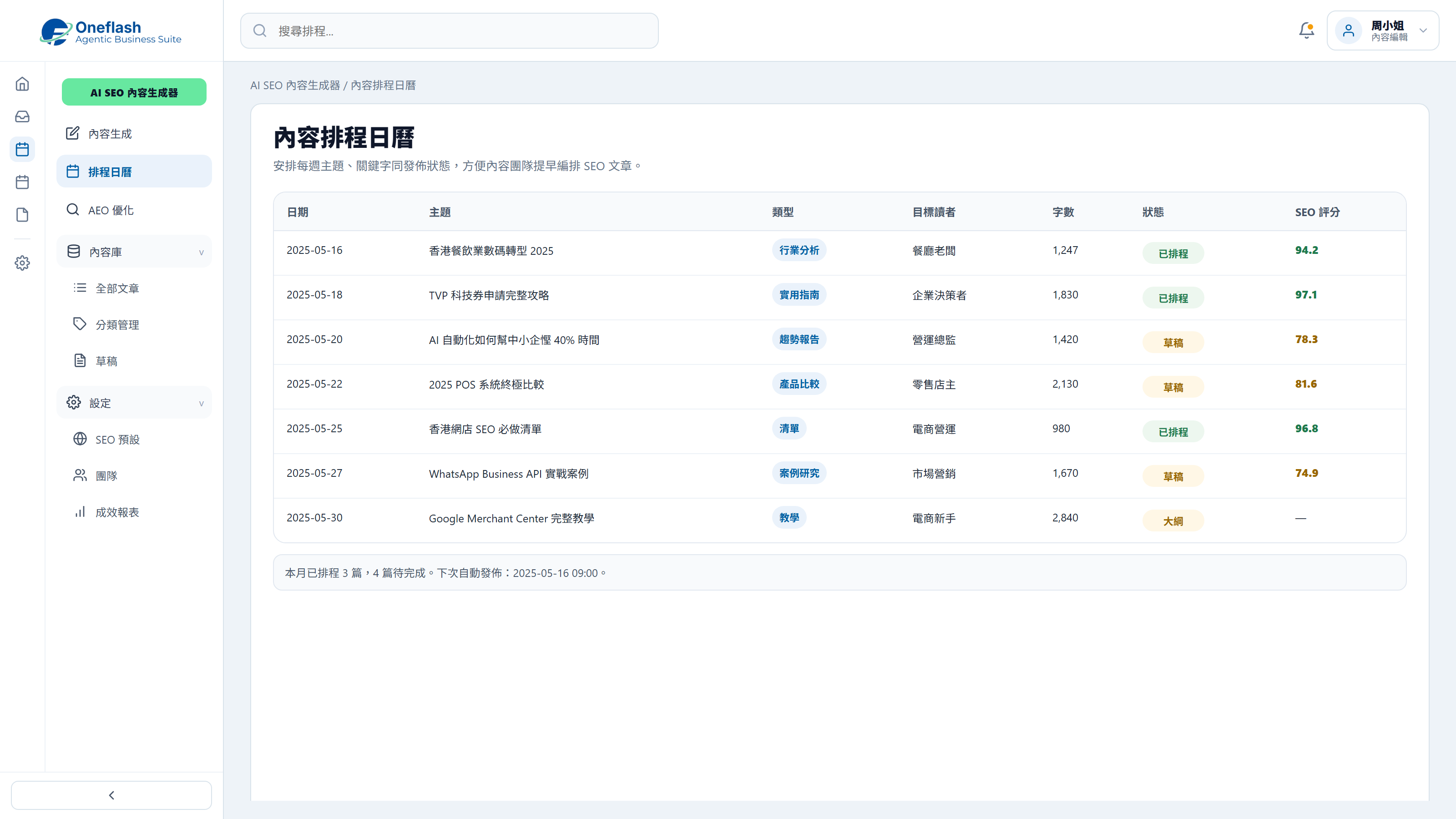Open topic 香港餐飲業數碼轉型 2025
1456x819 pixels.
point(491,250)
